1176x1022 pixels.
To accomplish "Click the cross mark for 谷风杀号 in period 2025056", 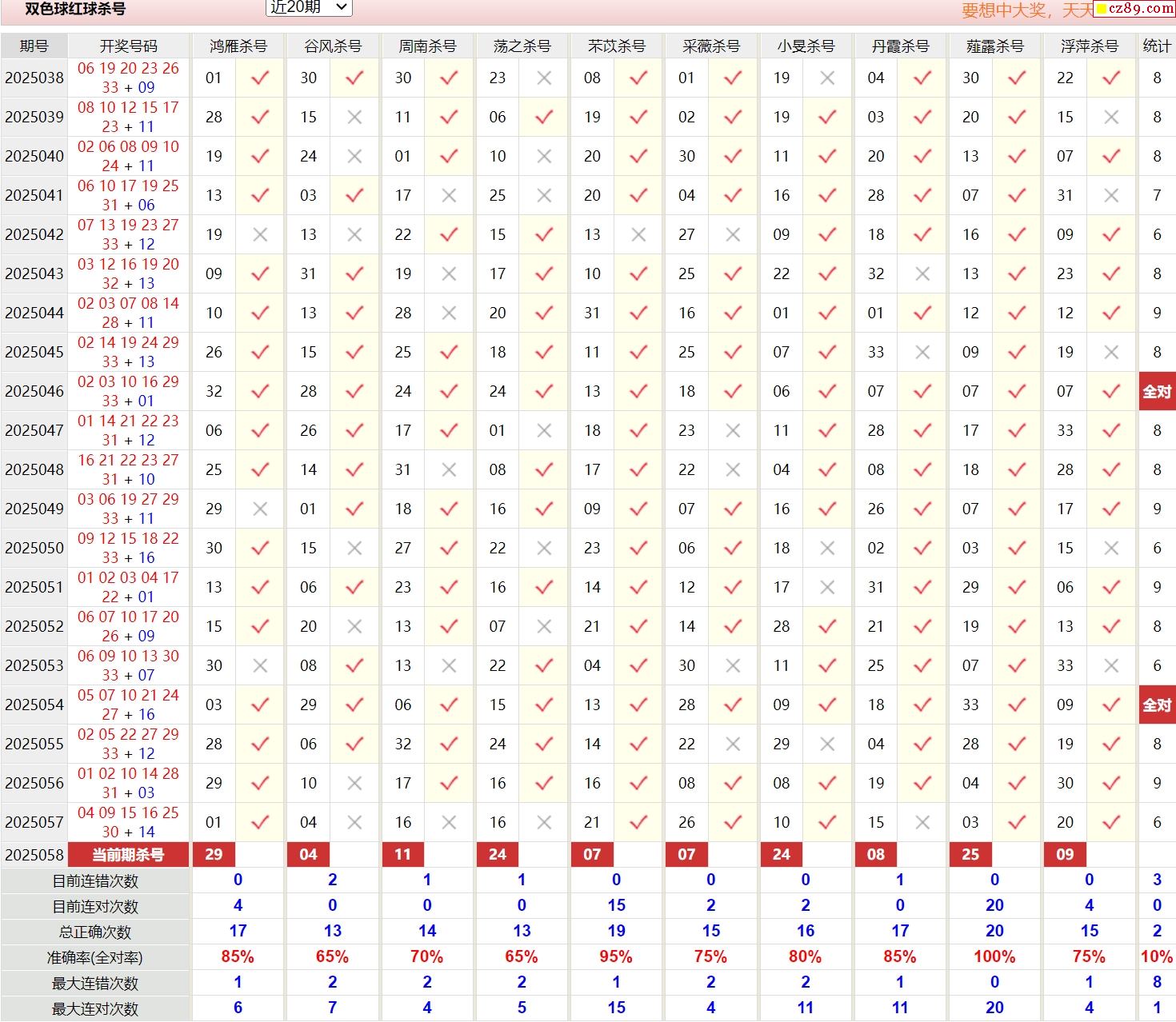I will coord(355,784).
